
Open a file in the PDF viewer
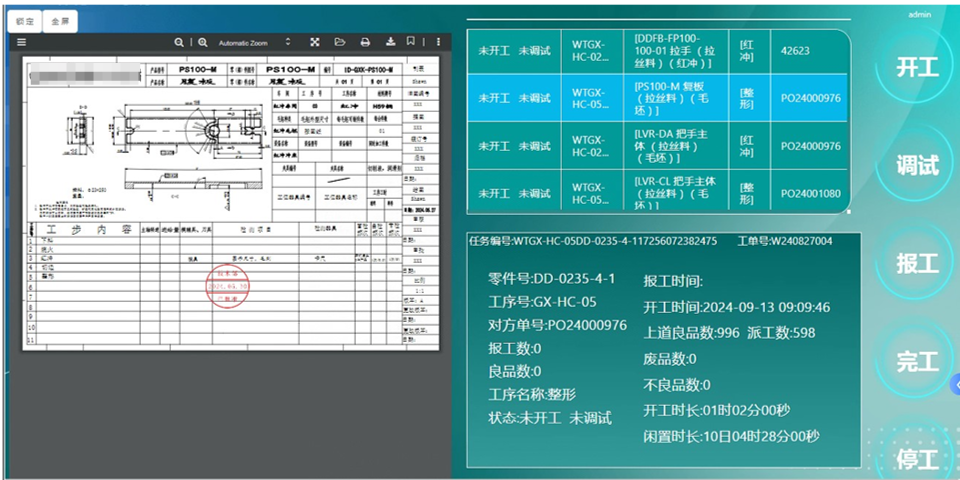click(x=340, y=42)
